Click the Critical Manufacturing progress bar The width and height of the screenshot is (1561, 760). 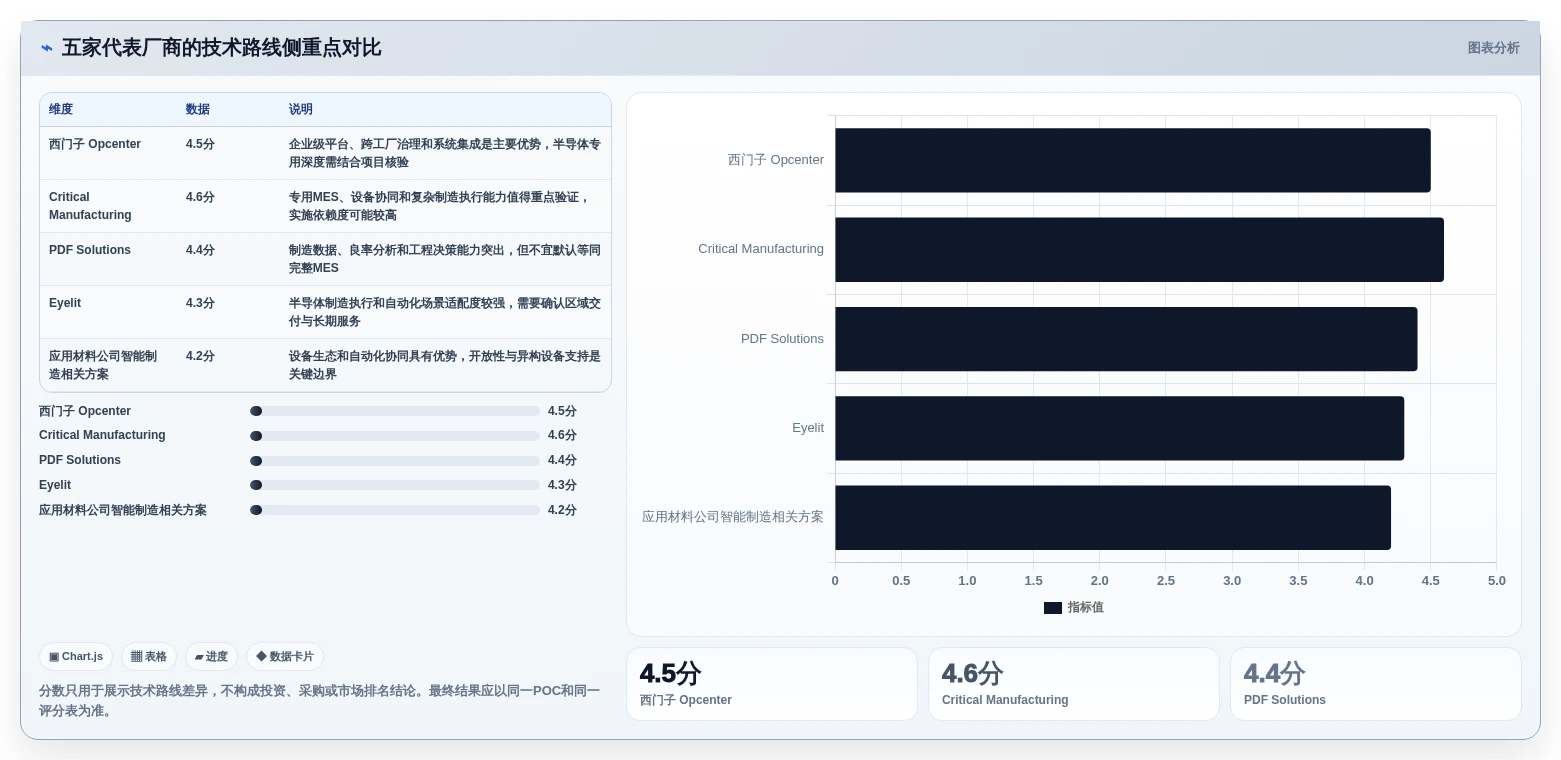pos(395,436)
